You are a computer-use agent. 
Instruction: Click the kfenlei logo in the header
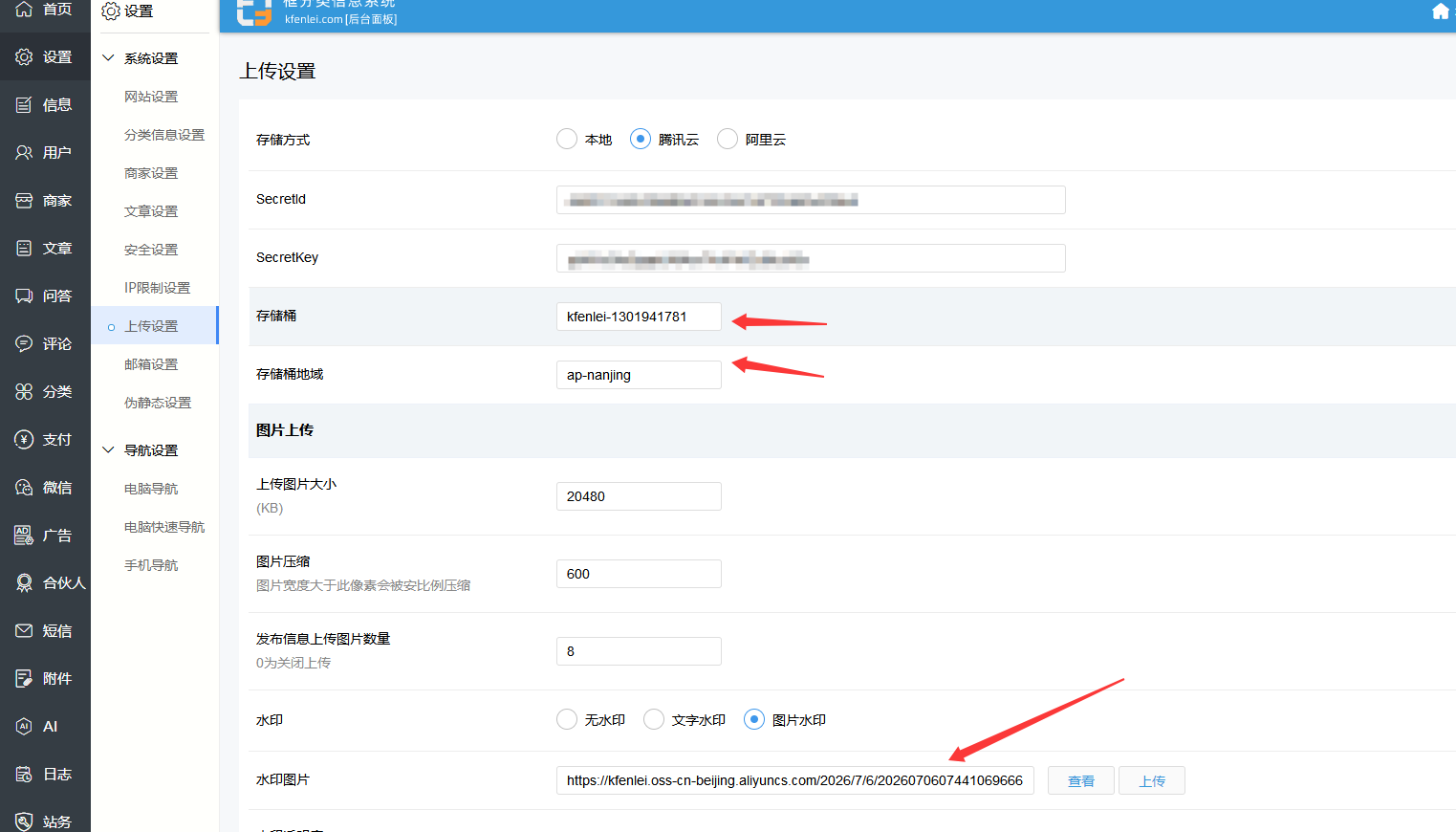pos(254,11)
